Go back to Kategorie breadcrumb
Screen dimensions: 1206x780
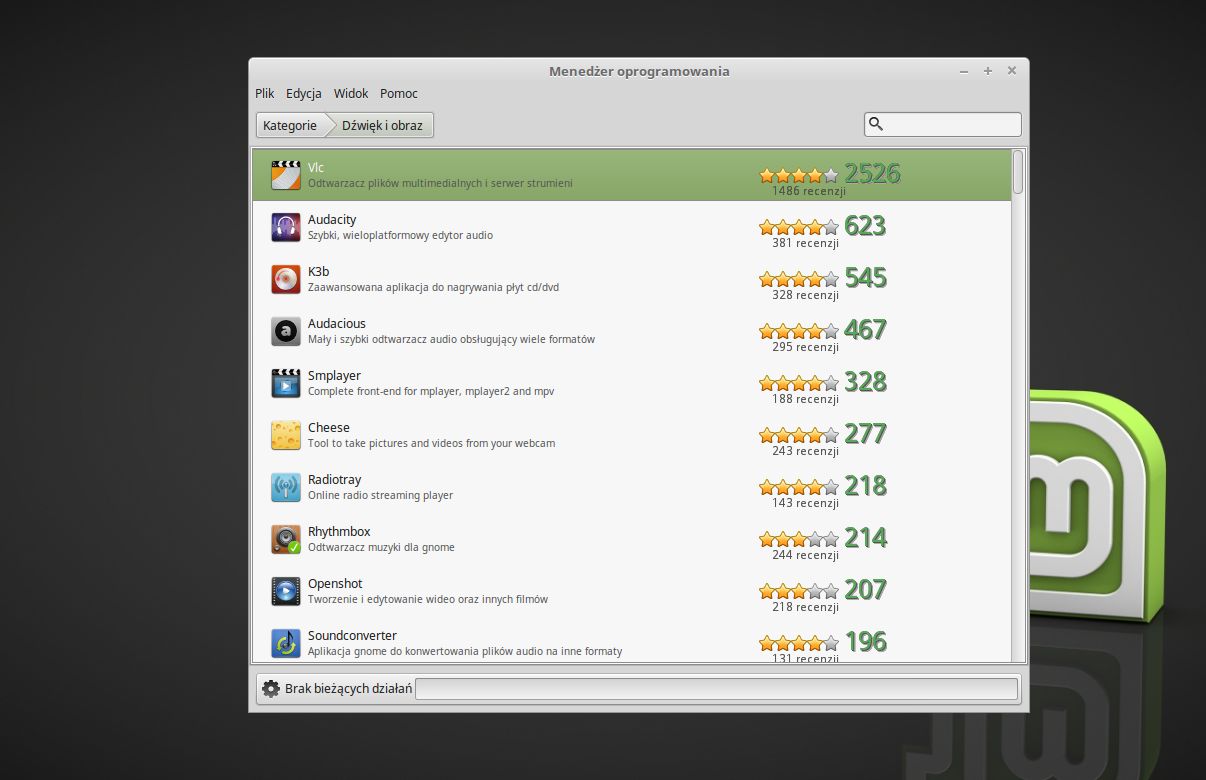click(290, 125)
